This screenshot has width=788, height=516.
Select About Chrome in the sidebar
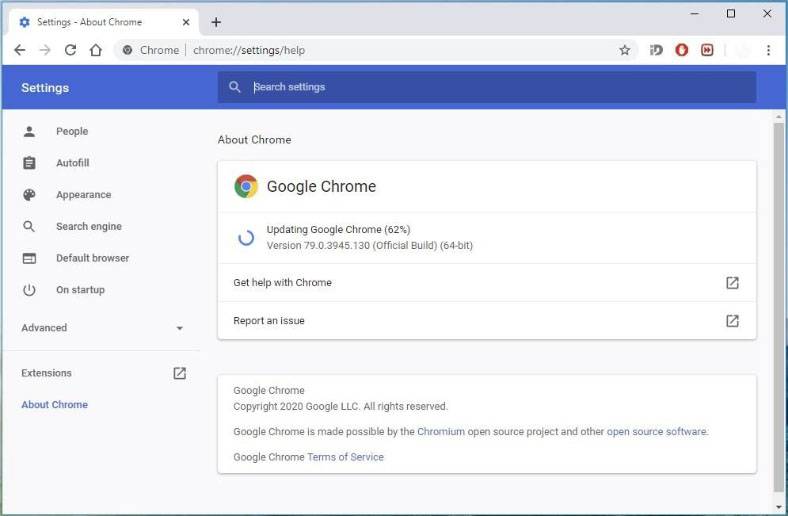tap(54, 404)
